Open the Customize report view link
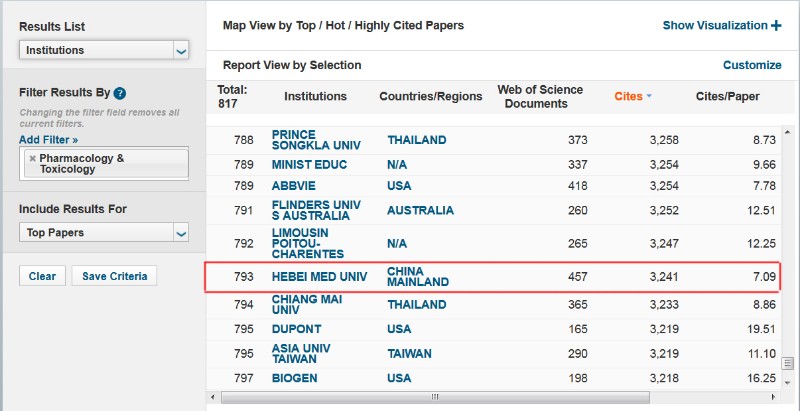Image resolution: width=800 pixels, height=411 pixels. tap(752, 65)
